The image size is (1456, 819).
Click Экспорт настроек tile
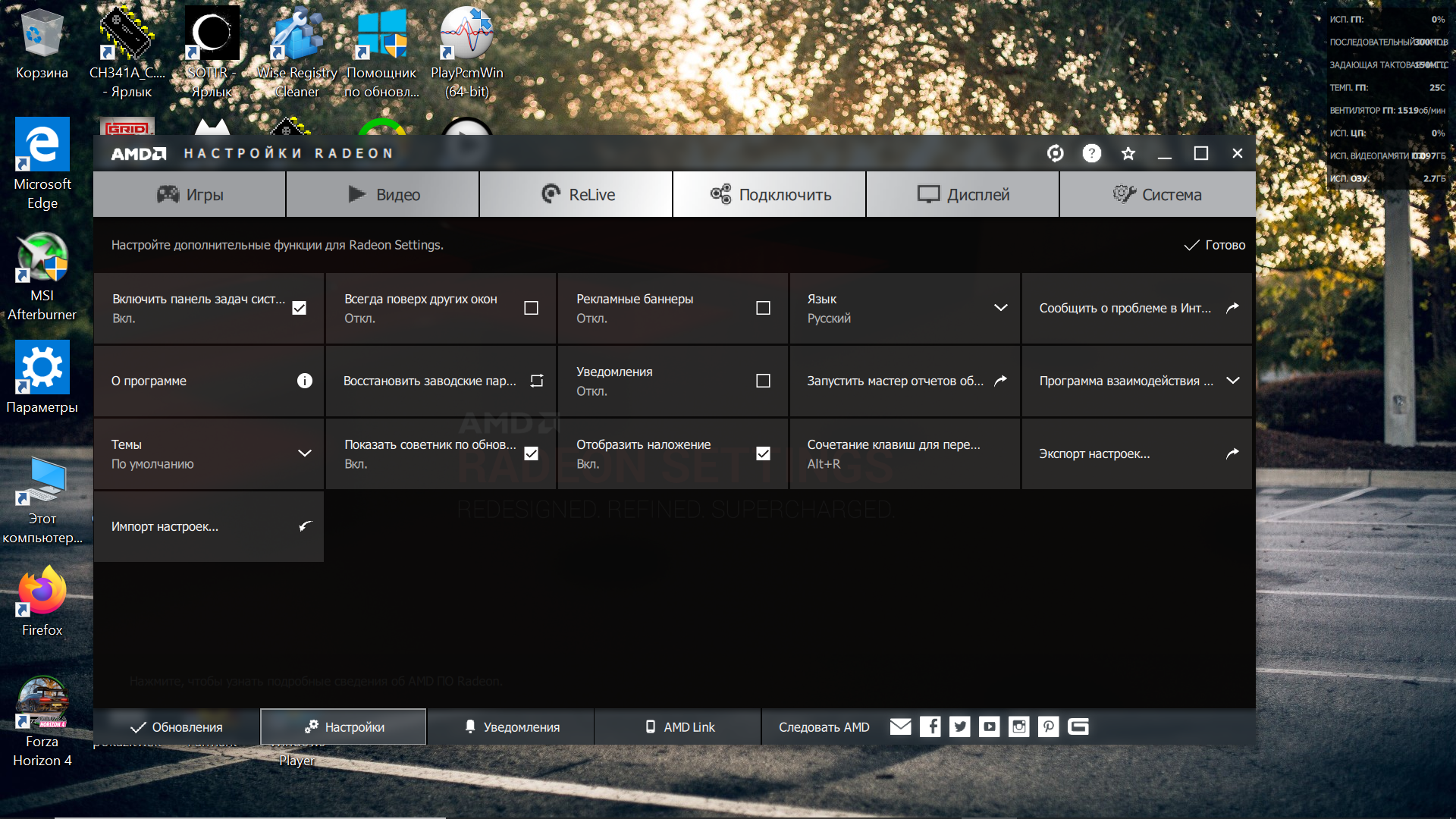[x=1136, y=453]
